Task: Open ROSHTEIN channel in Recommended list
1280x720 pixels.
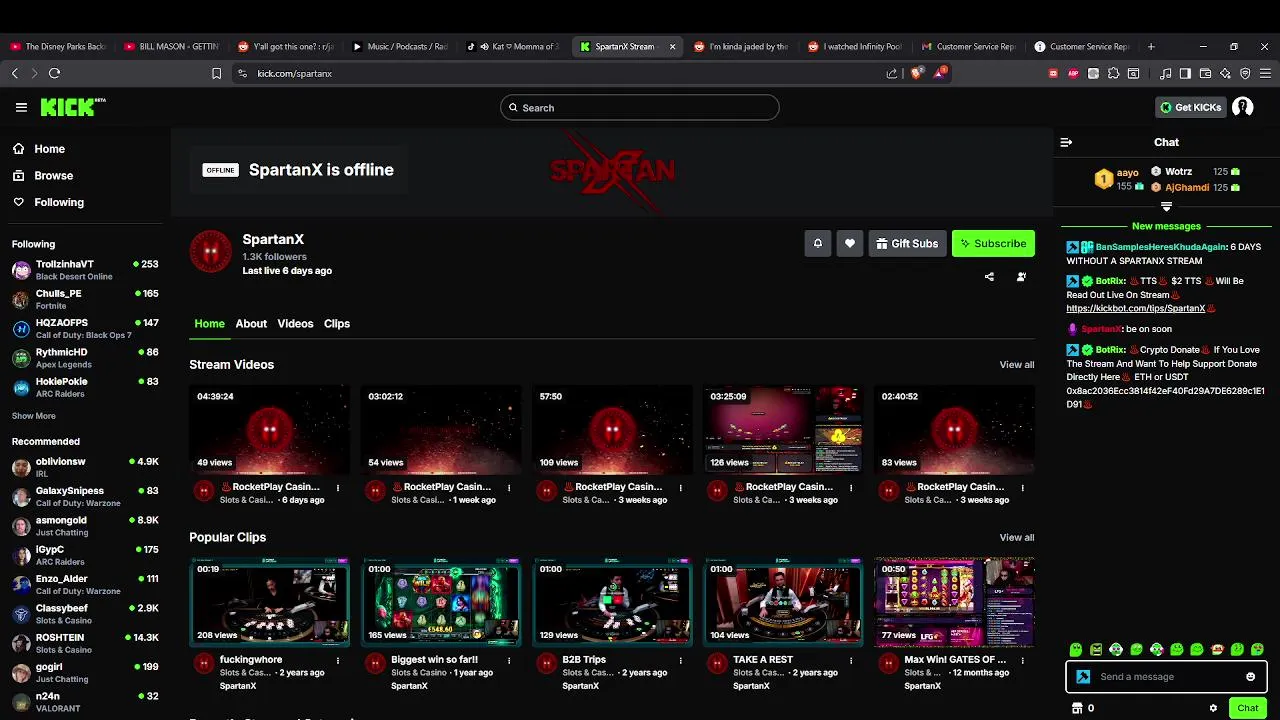Action: (x=85, y=643)
